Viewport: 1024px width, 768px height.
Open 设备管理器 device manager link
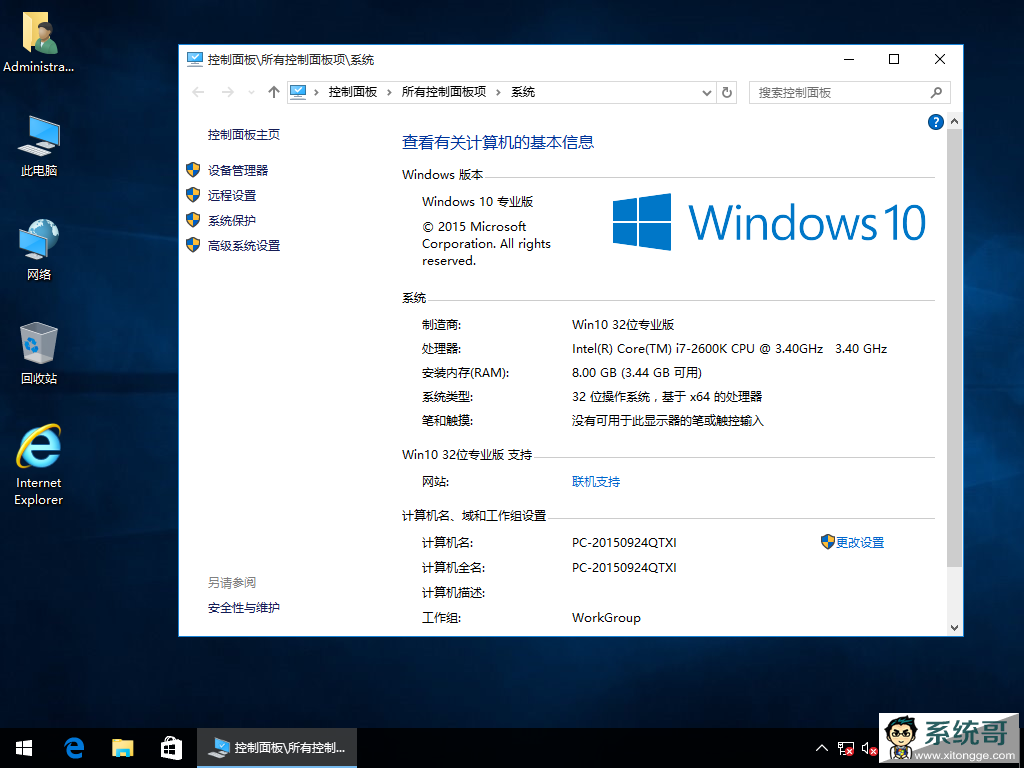238,170
